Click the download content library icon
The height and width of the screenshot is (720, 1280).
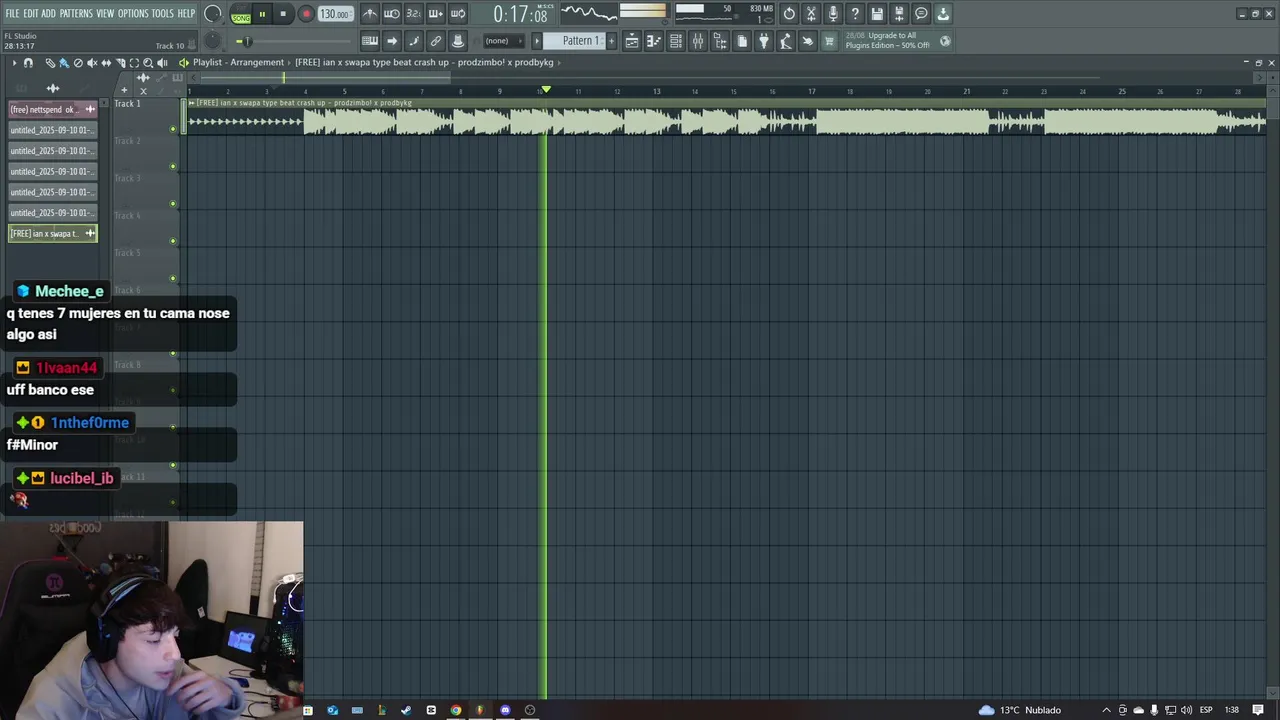[943, 14]
